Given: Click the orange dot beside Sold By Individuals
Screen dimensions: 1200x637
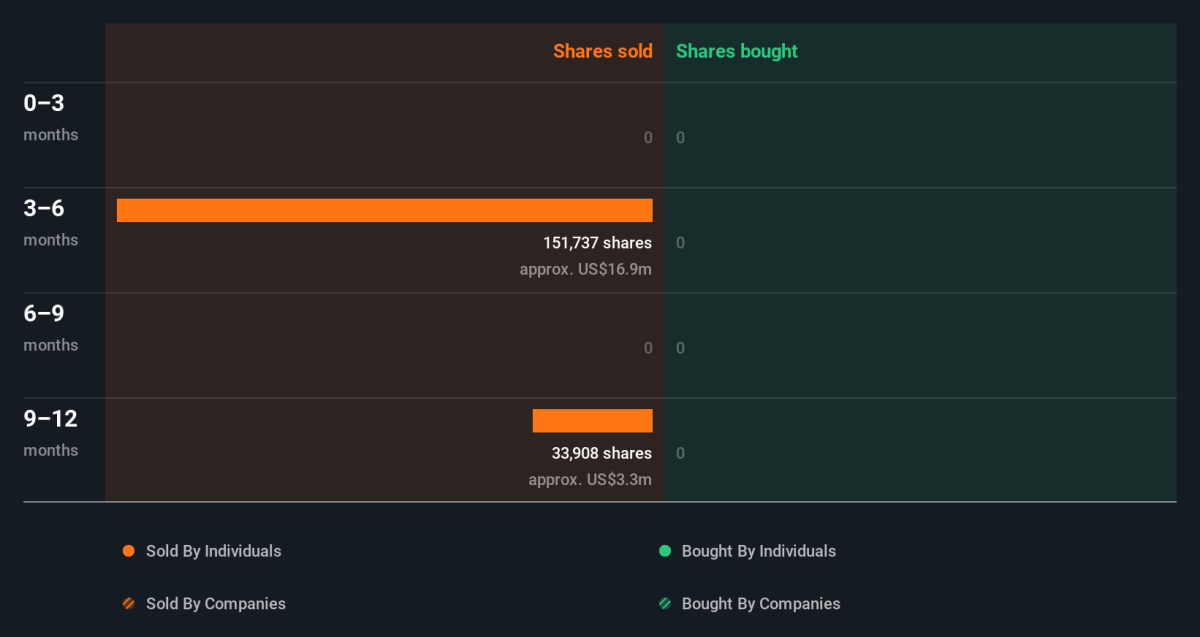Looking at the screenshot, I should (x=128, y=551).
